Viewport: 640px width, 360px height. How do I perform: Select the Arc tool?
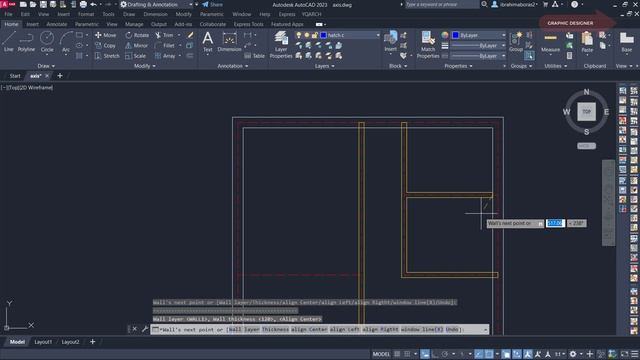pyautogui.click(x=66, y=42)
